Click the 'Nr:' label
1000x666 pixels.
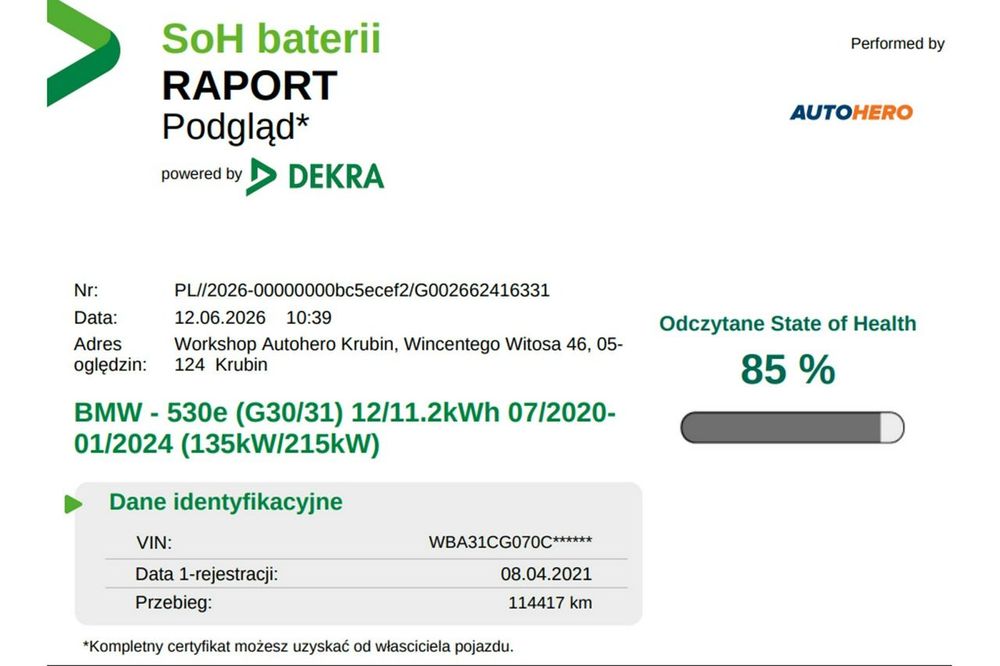tap(86, 290)
